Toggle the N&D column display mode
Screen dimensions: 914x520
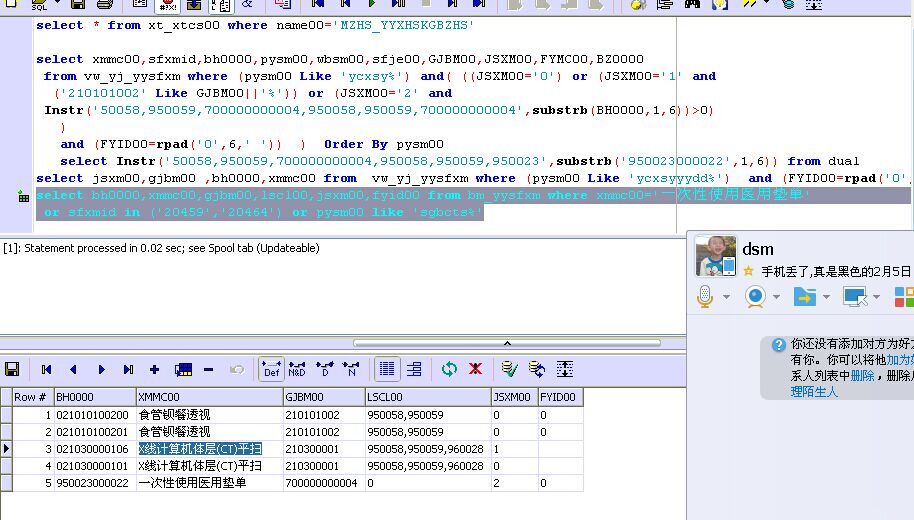297,369
